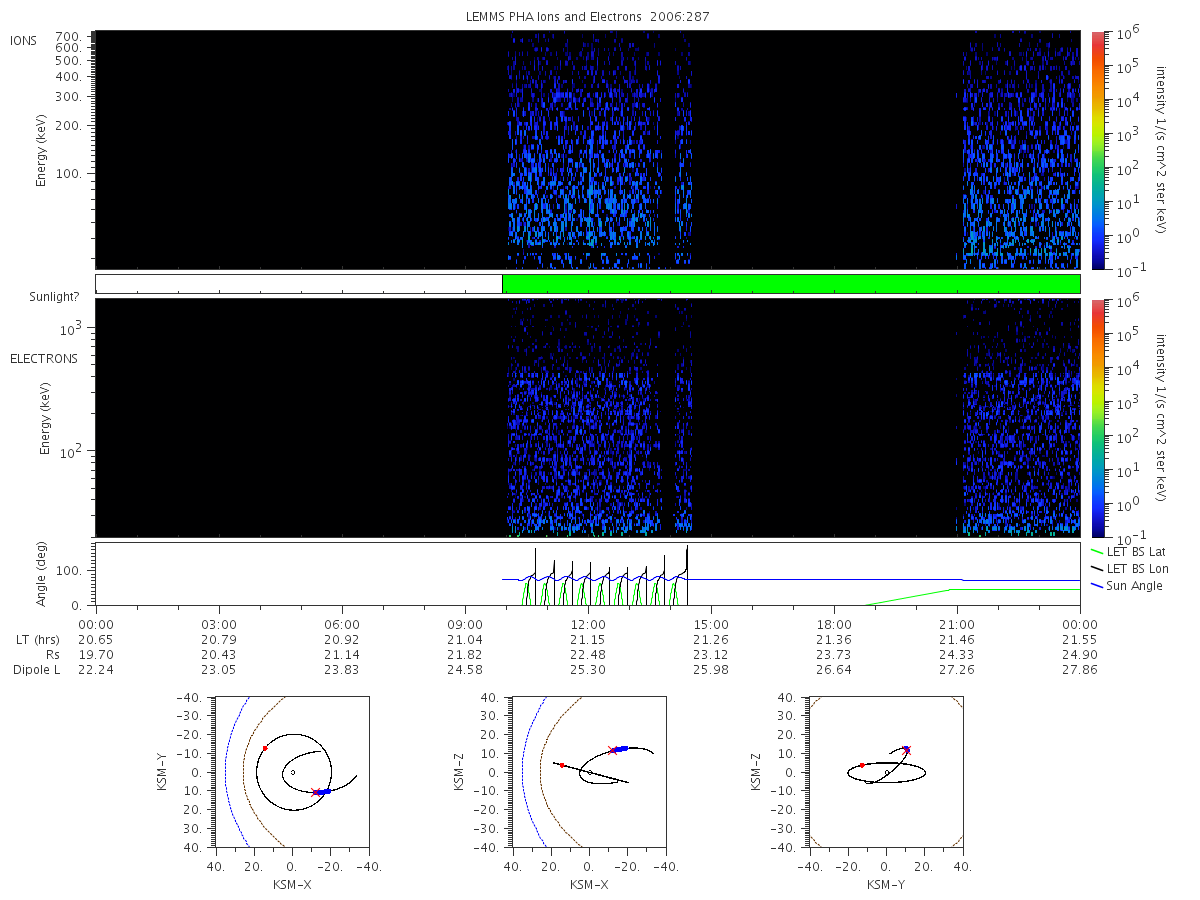1200x900 pixels.
Task: Click the Saturn circle in the X-Y orbit plot
Action: pos(292,772)
